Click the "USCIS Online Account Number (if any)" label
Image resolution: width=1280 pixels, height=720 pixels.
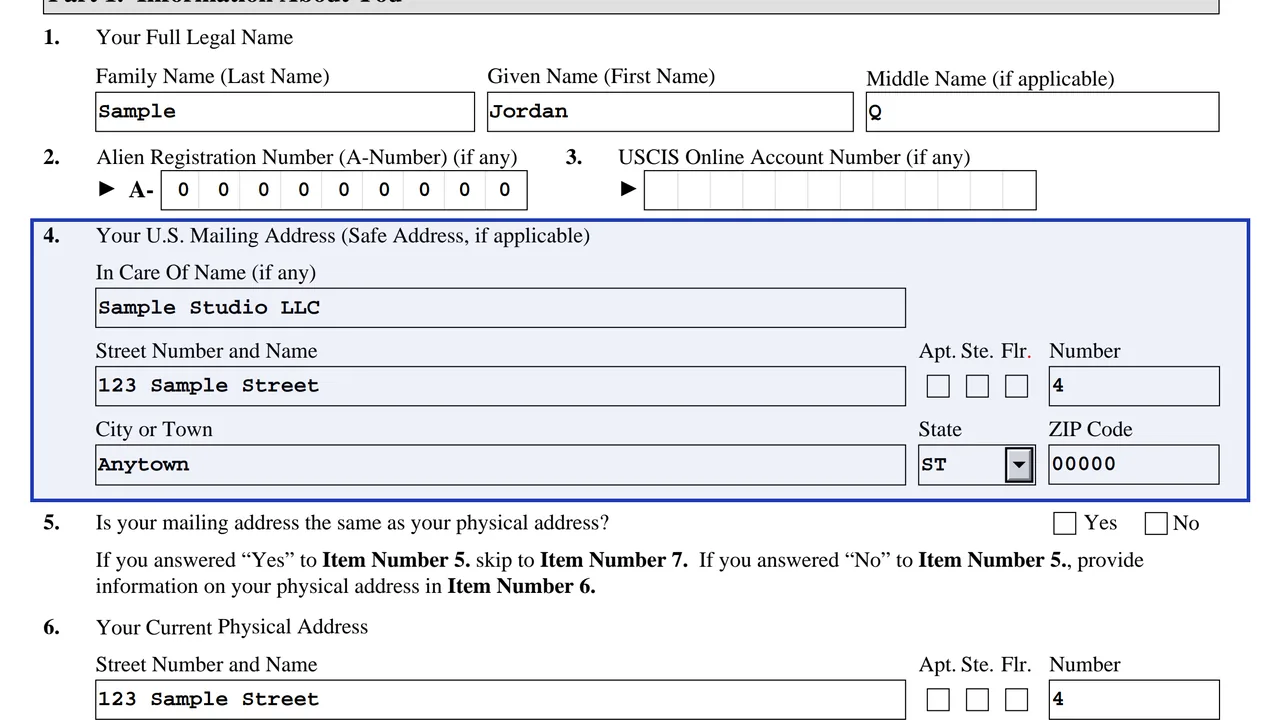coord(794,158)
